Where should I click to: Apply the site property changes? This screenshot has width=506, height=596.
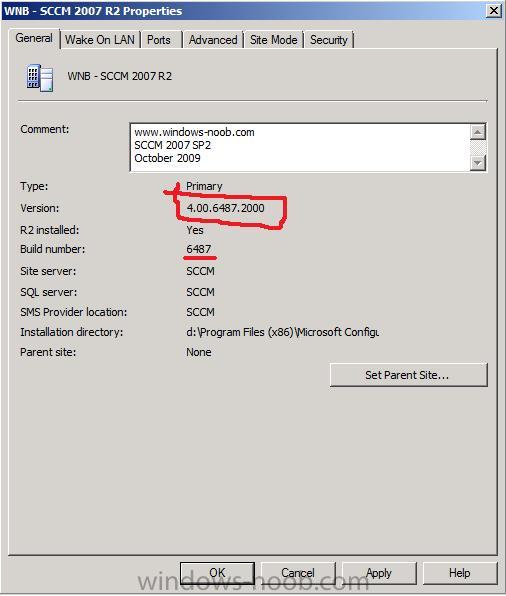pos(379,573)
